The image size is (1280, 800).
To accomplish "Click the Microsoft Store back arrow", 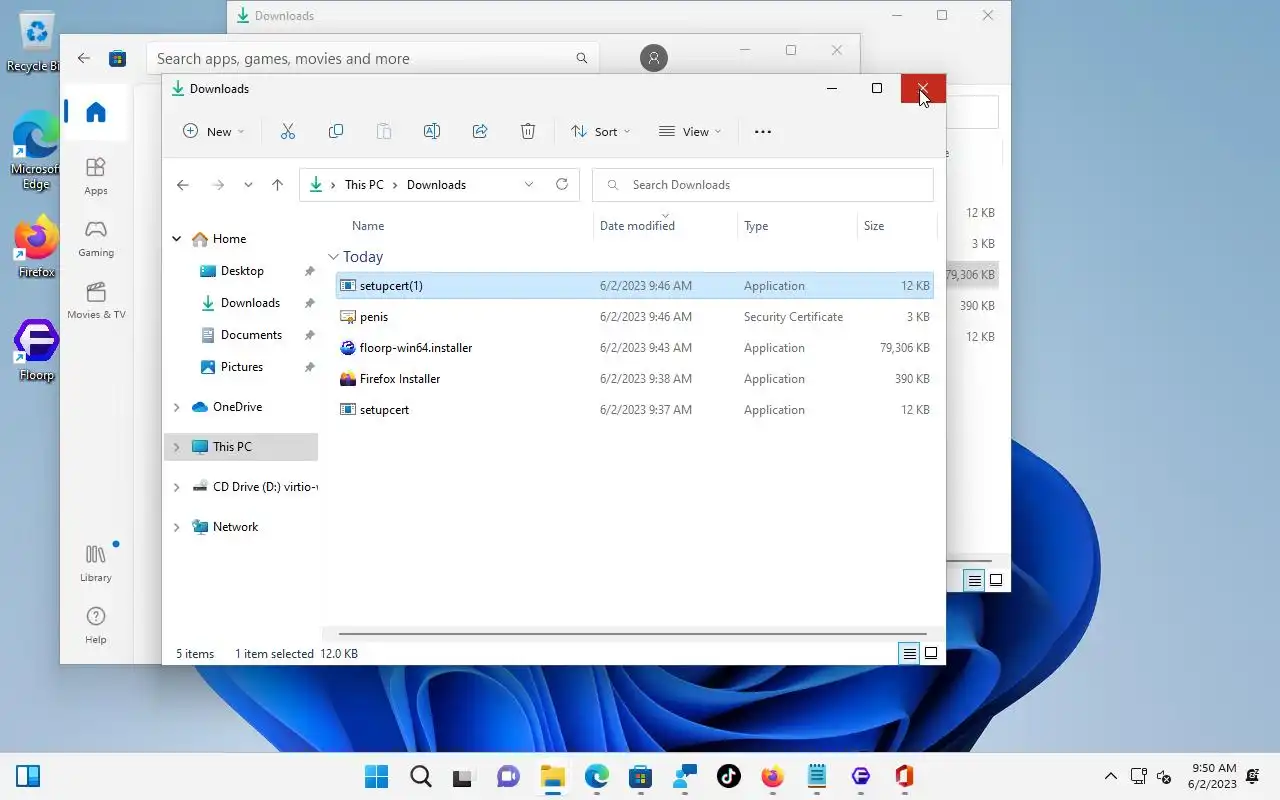I will [x=84, y=58].
